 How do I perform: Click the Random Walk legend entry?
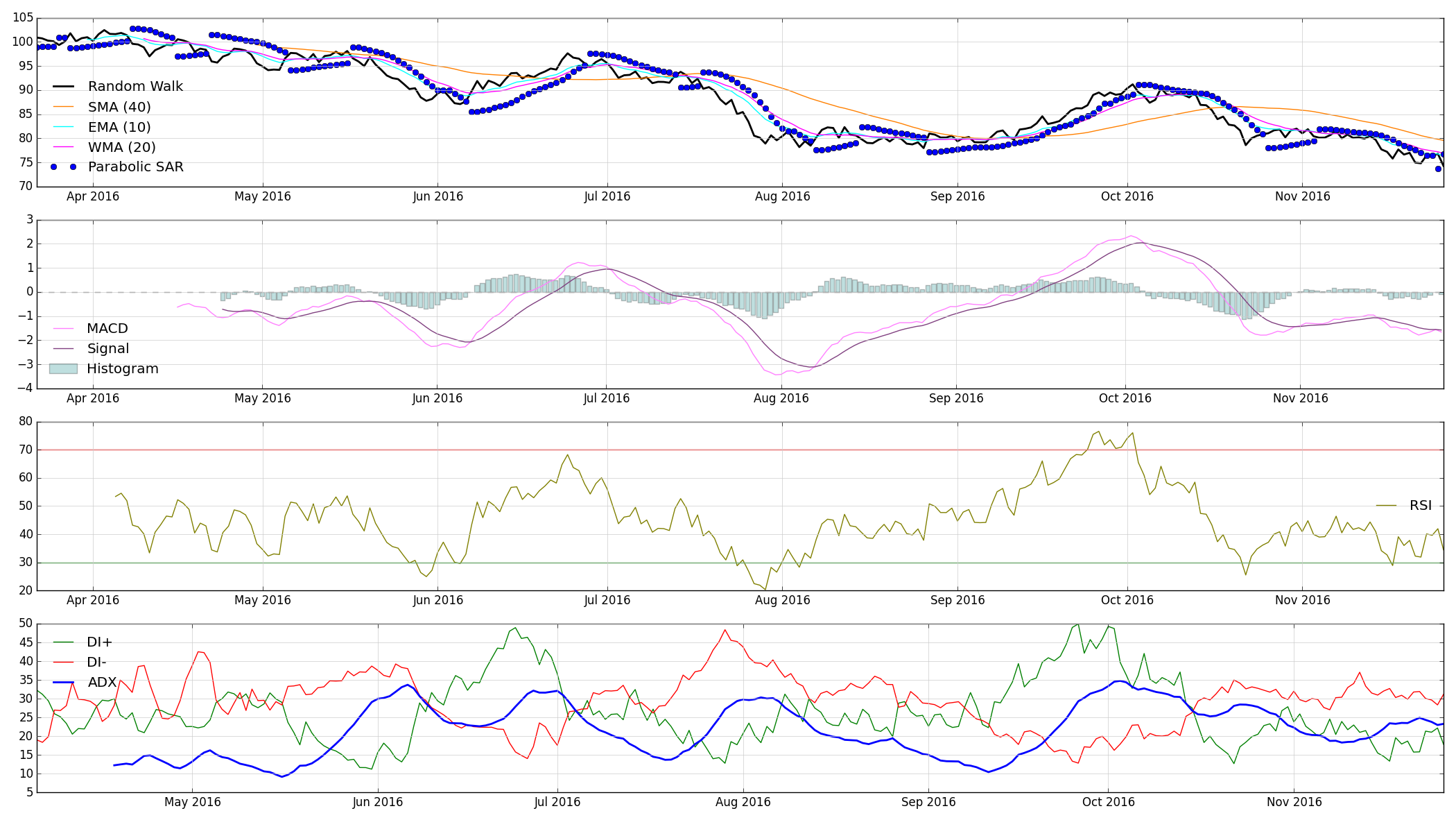135,87
